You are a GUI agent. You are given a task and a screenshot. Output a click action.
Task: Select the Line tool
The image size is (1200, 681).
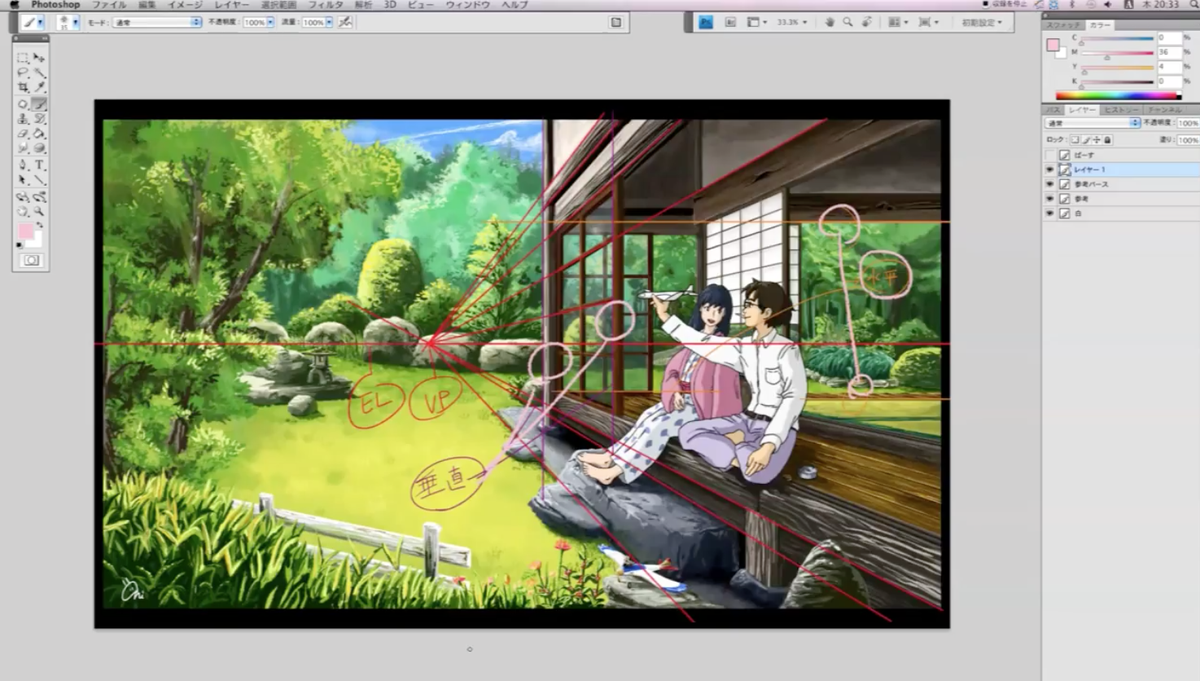39,179
